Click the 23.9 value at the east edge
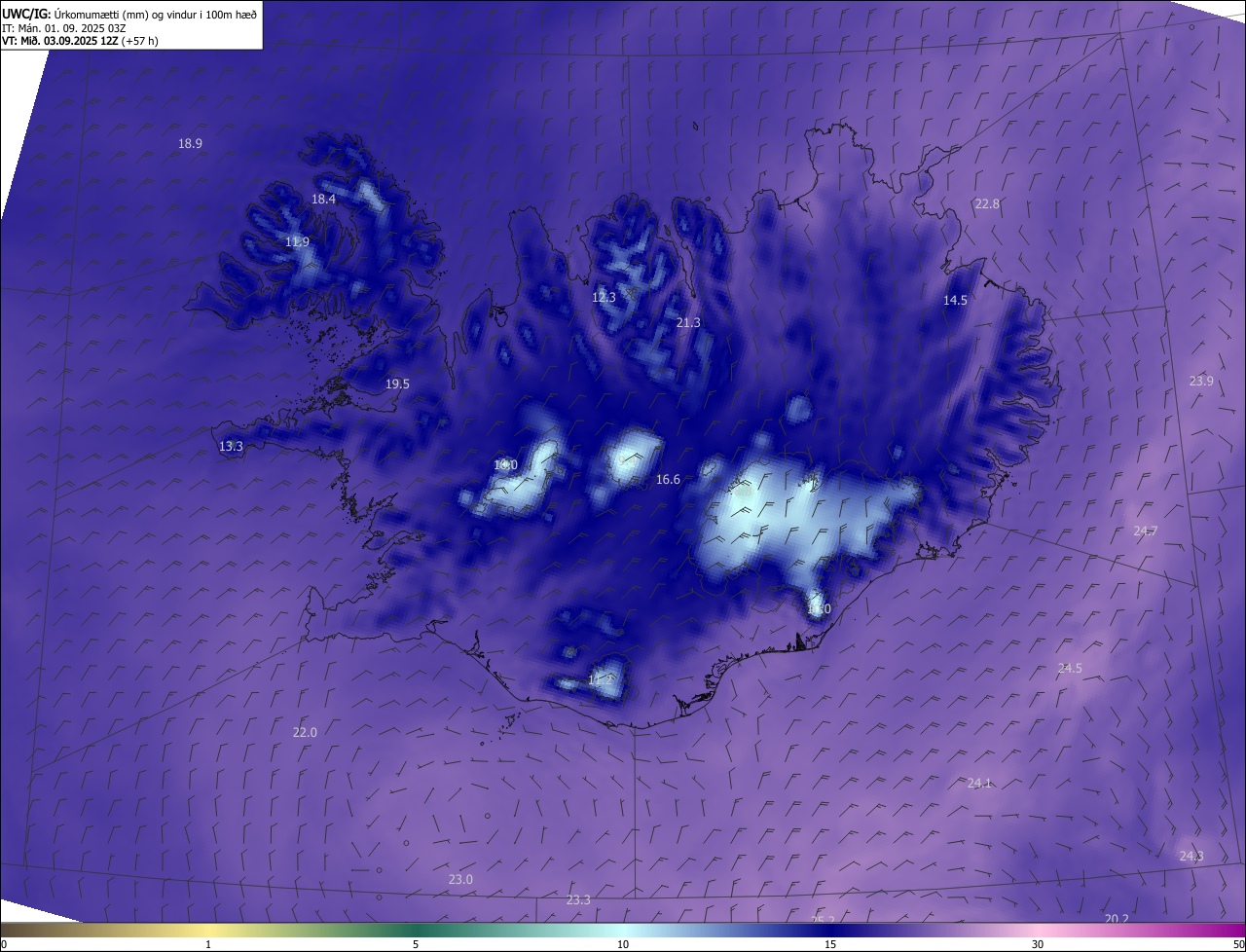The image size is (1246, 952). (1201, 381)
